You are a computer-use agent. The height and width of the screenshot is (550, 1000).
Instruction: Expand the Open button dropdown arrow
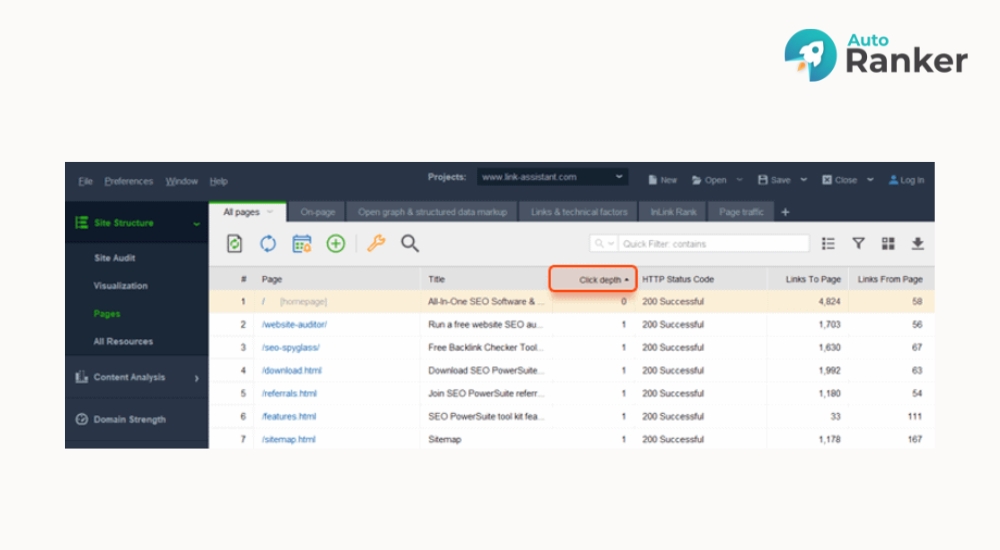pyautogui.click(x=740, y=180)
